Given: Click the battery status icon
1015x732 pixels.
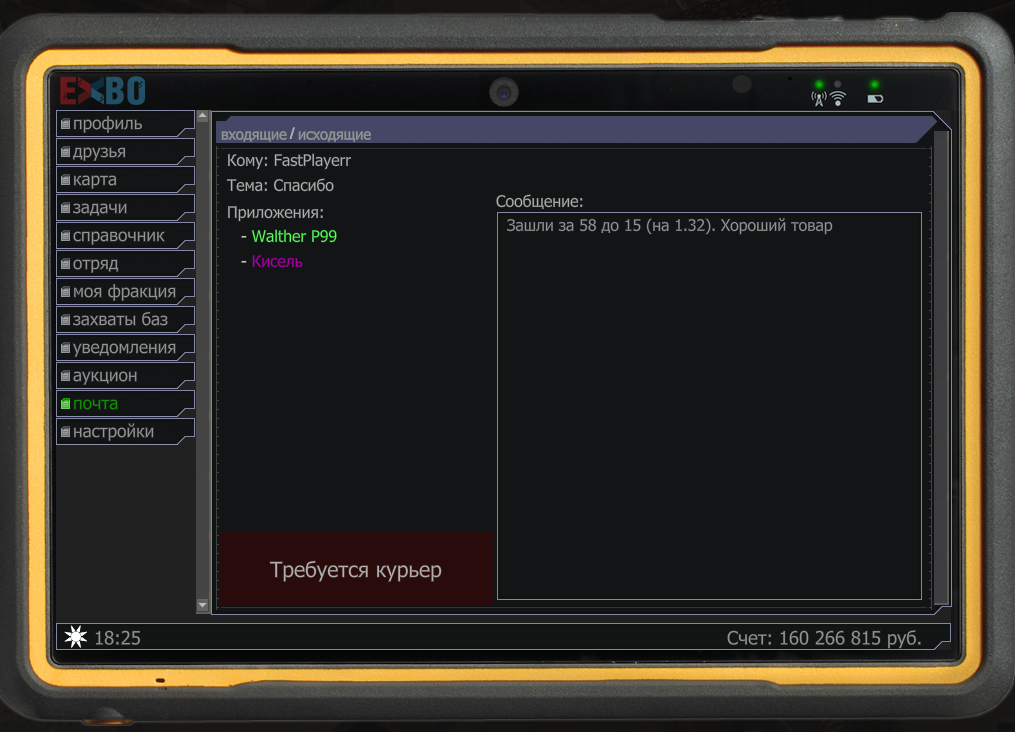Looking at the screenshot, I should point(875,99).
